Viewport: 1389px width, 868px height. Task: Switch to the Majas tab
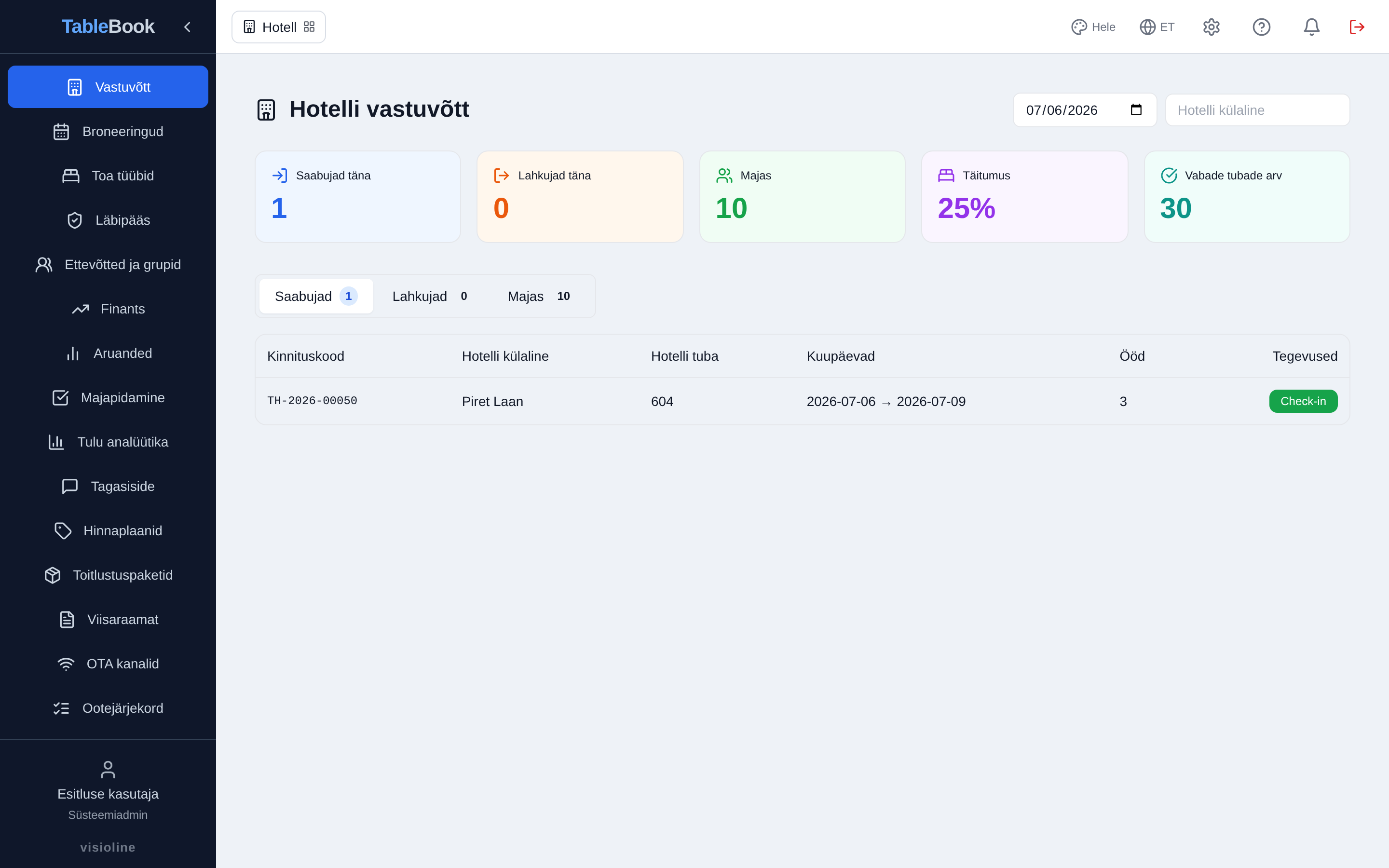coord(538,296)
